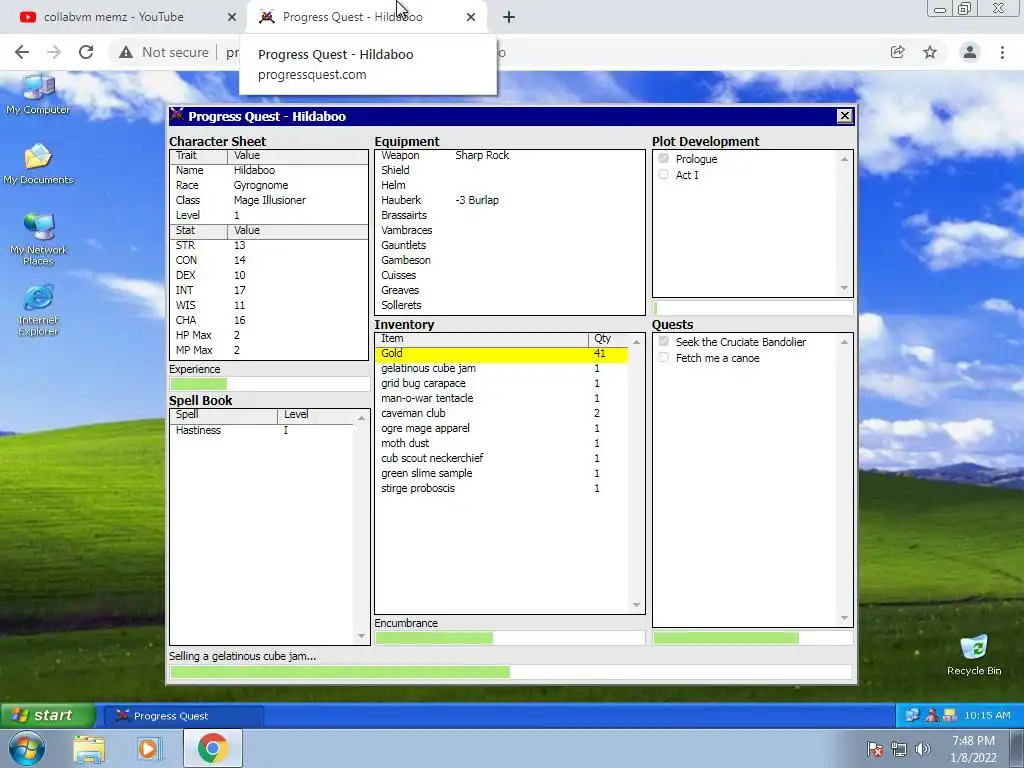Click the Experience progress bar
This screenshot has height=768, width=1024.
(x=269, y=384)
